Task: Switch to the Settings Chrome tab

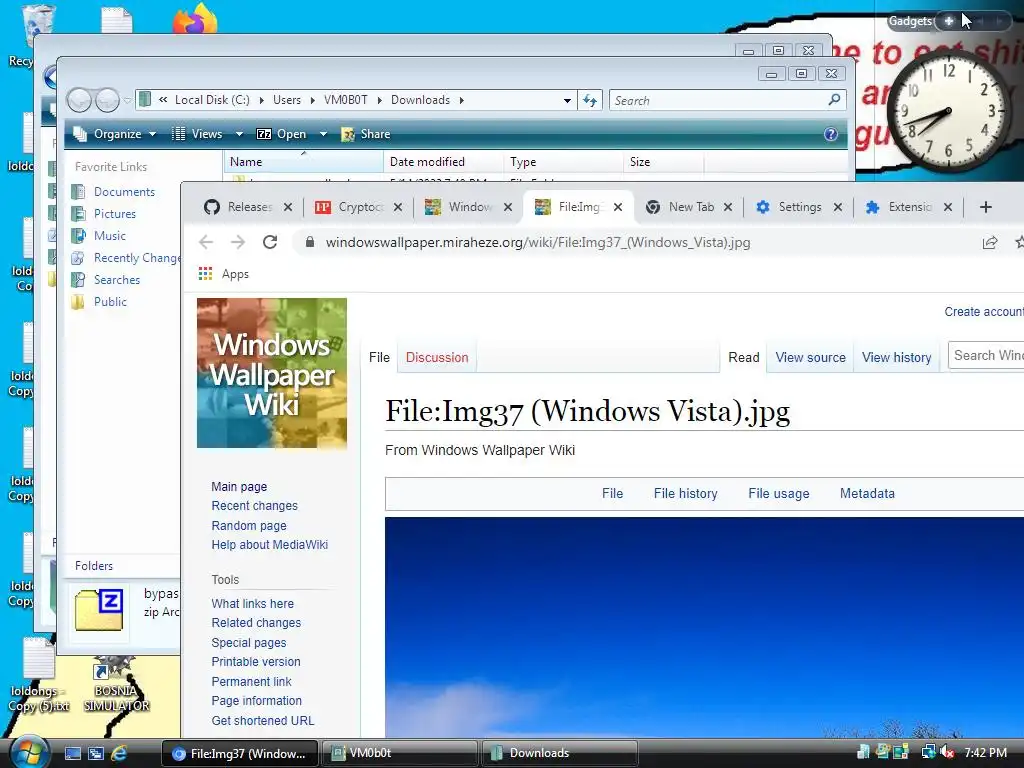Action: pos(798,207)
